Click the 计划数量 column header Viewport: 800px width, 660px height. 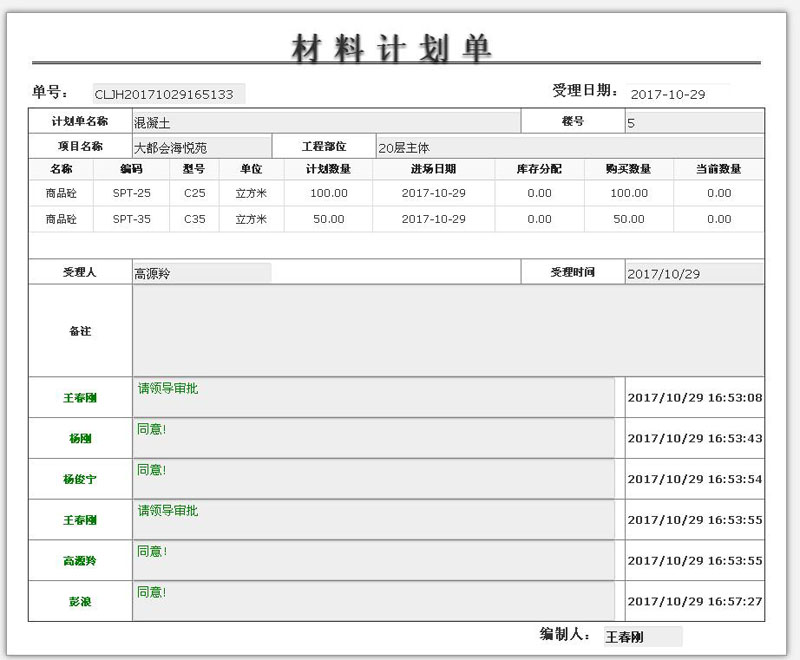pyautogui.click(x=328, y=169)
